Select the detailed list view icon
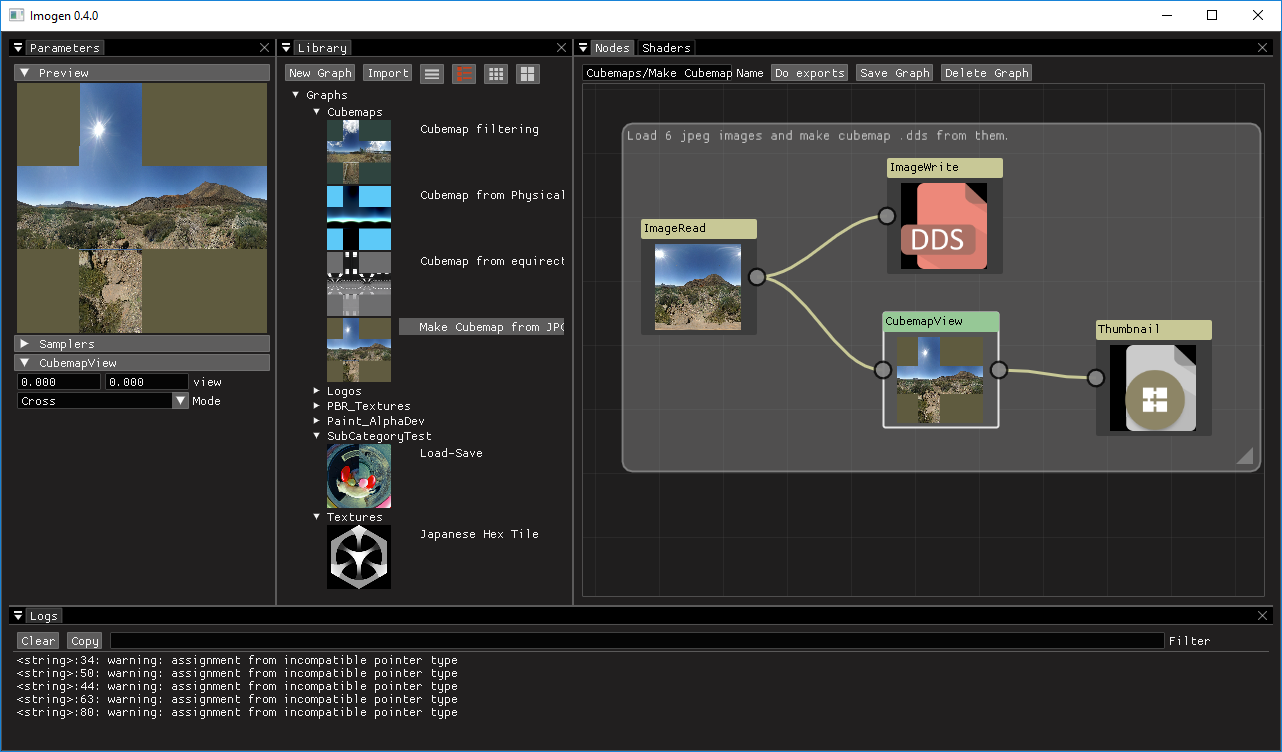1282x752 pixels. (x=464, y=73)
